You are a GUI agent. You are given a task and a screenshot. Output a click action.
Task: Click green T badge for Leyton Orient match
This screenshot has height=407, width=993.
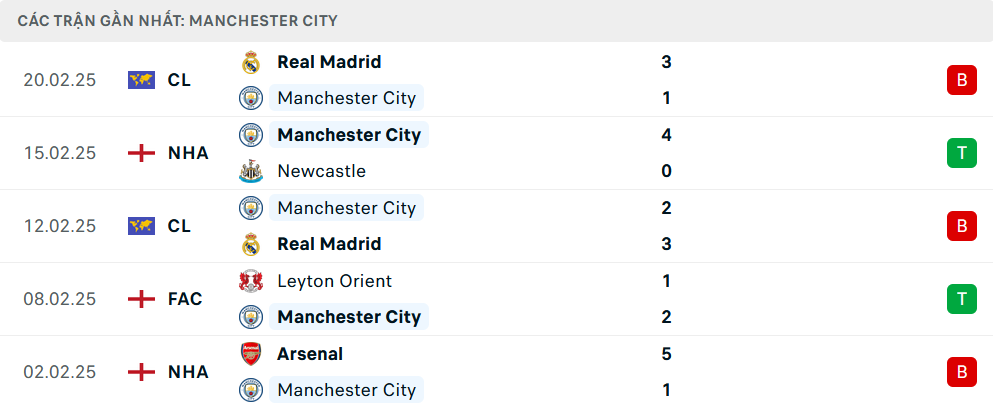[961, 299]
